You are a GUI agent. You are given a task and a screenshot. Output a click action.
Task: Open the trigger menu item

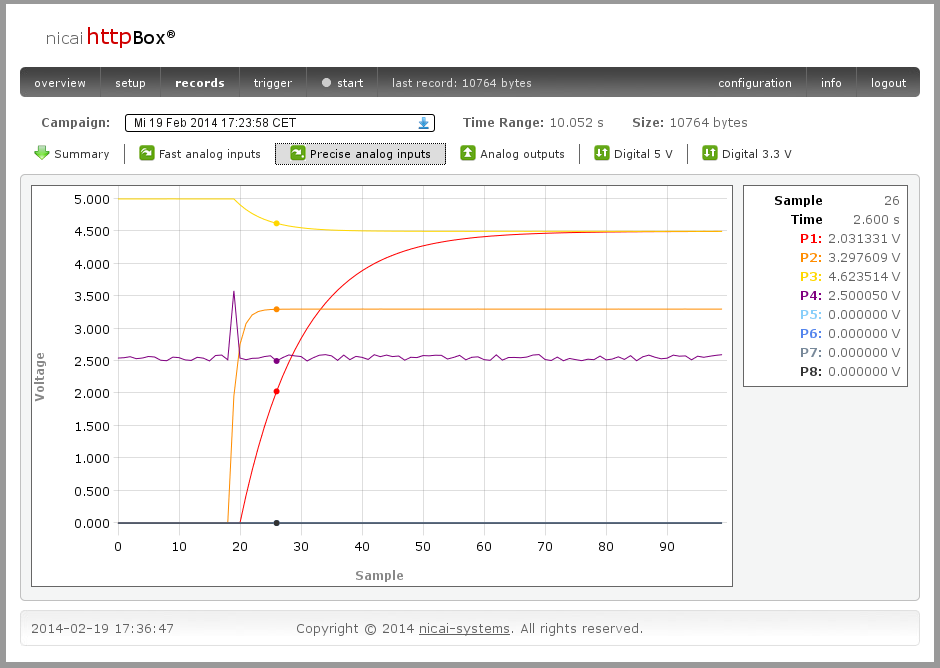[273, 83]
